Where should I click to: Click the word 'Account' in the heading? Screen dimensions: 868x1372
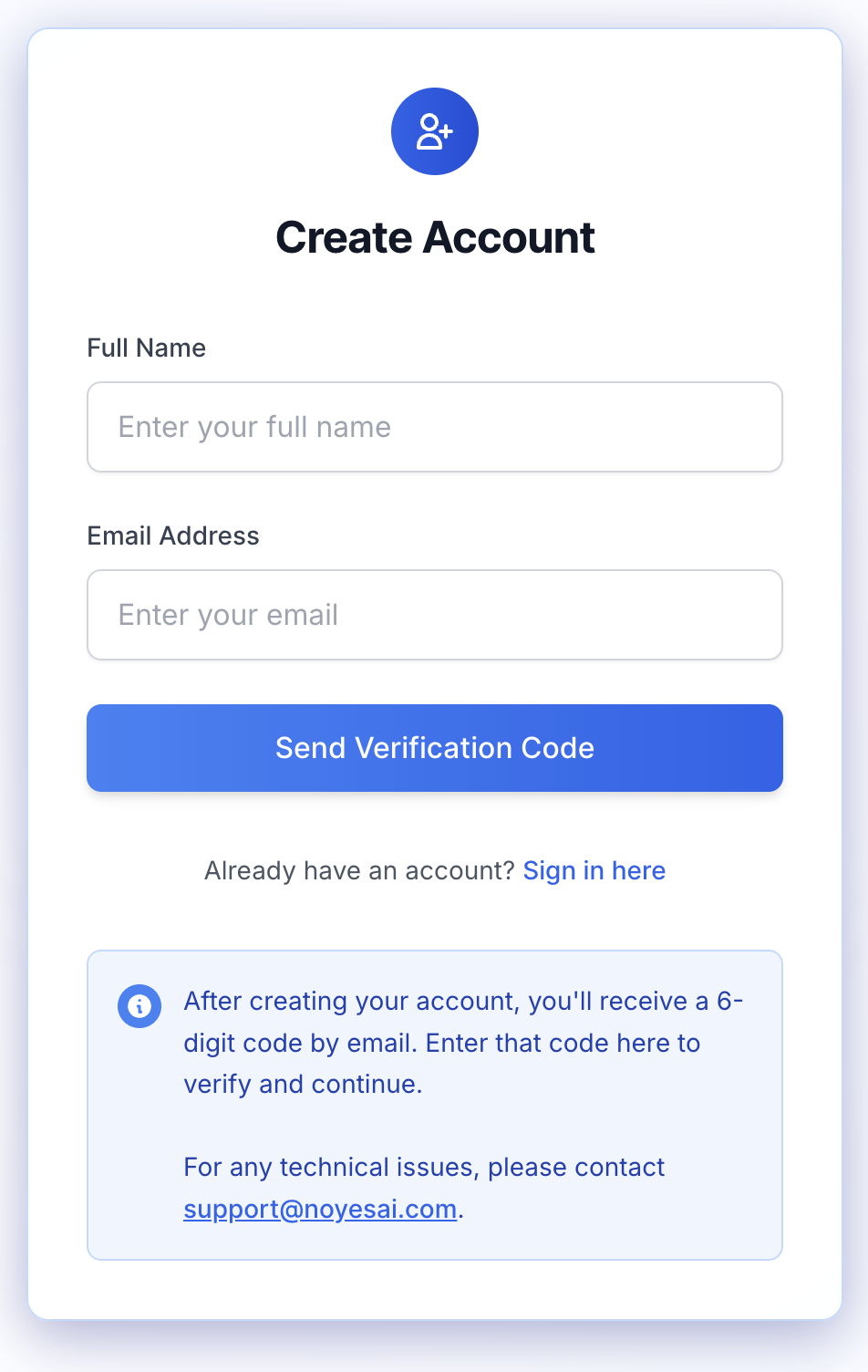coord(509,238)
